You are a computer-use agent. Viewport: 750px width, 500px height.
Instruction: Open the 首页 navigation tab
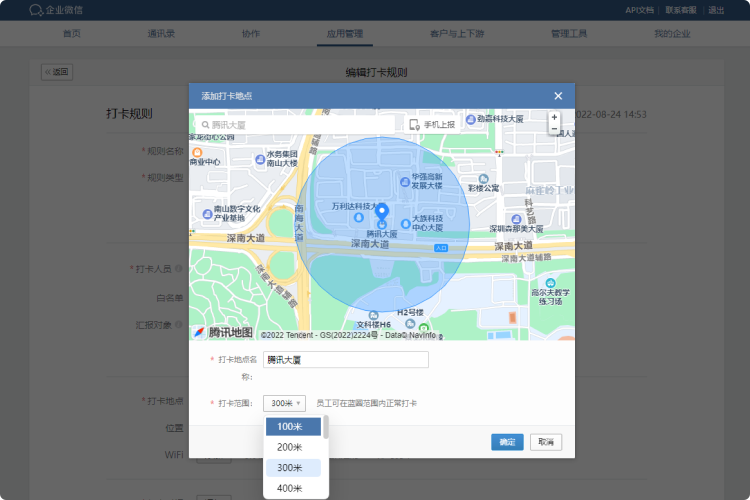pyautogui.click(x=72, y=33)
